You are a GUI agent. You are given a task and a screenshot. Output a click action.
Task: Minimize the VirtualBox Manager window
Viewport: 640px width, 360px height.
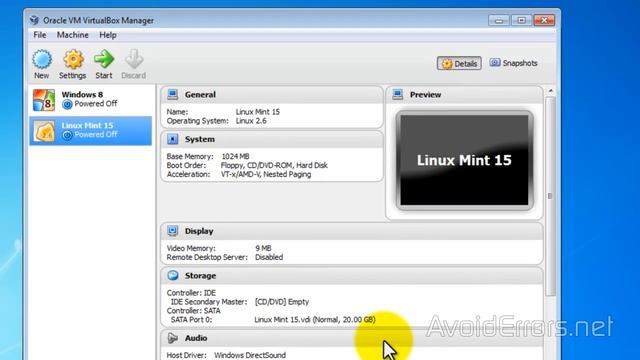coord(499,20)
